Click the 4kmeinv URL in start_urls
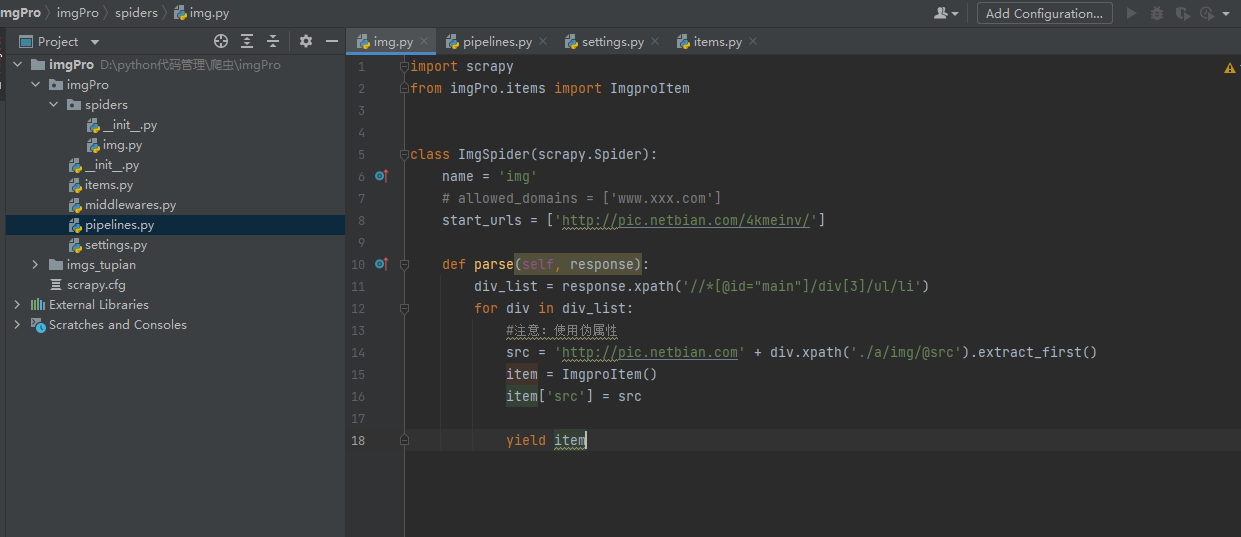 pos(688,220)
